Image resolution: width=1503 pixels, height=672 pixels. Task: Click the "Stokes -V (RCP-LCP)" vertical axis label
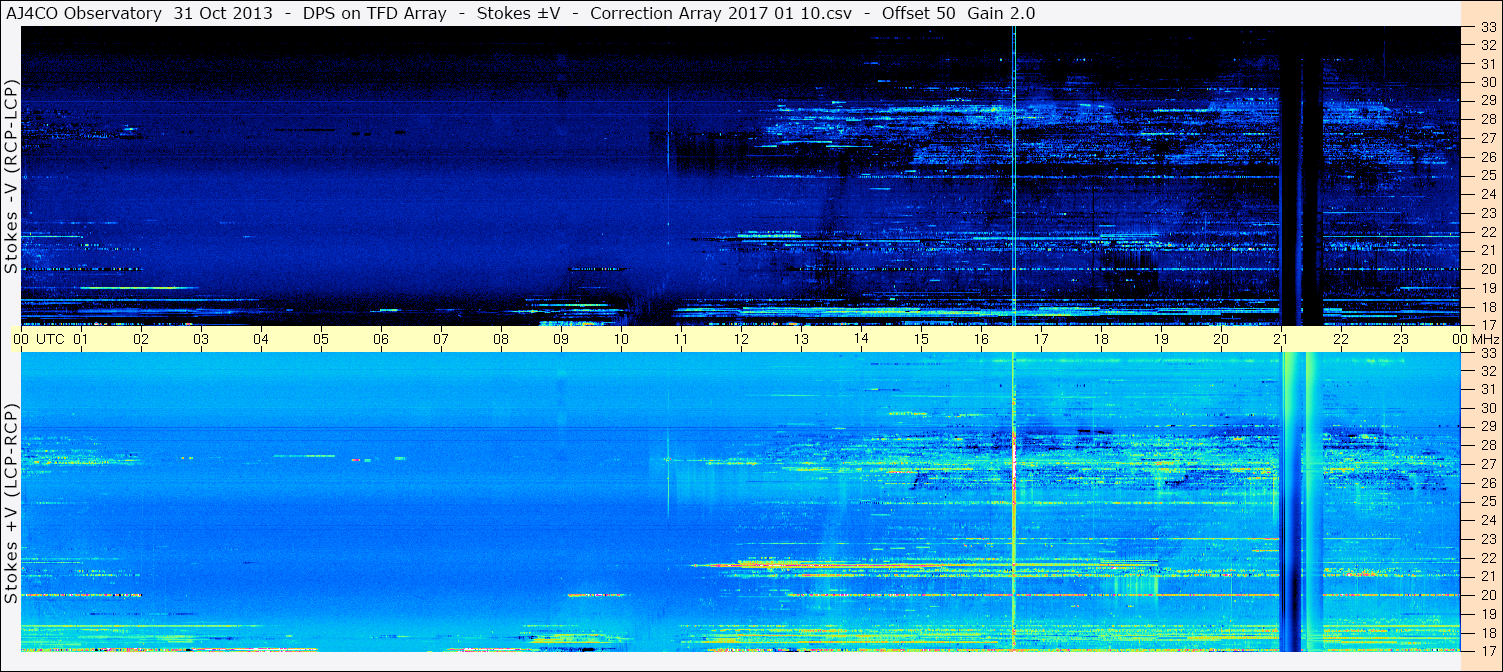11,176
